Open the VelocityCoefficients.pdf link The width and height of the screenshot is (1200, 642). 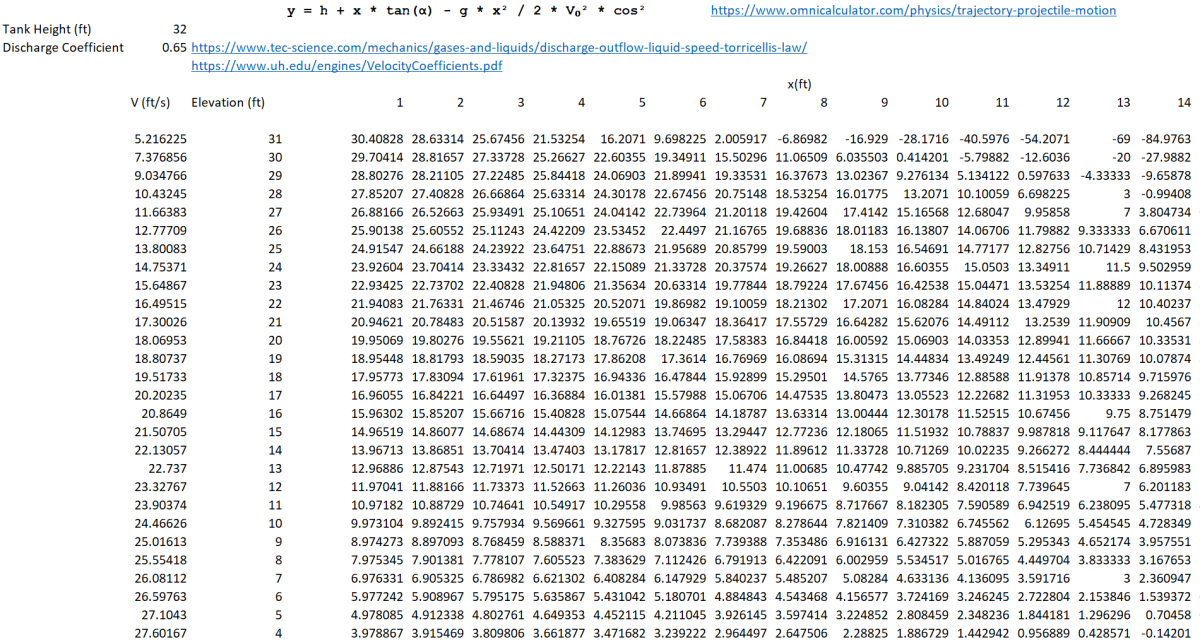point(346,66)
